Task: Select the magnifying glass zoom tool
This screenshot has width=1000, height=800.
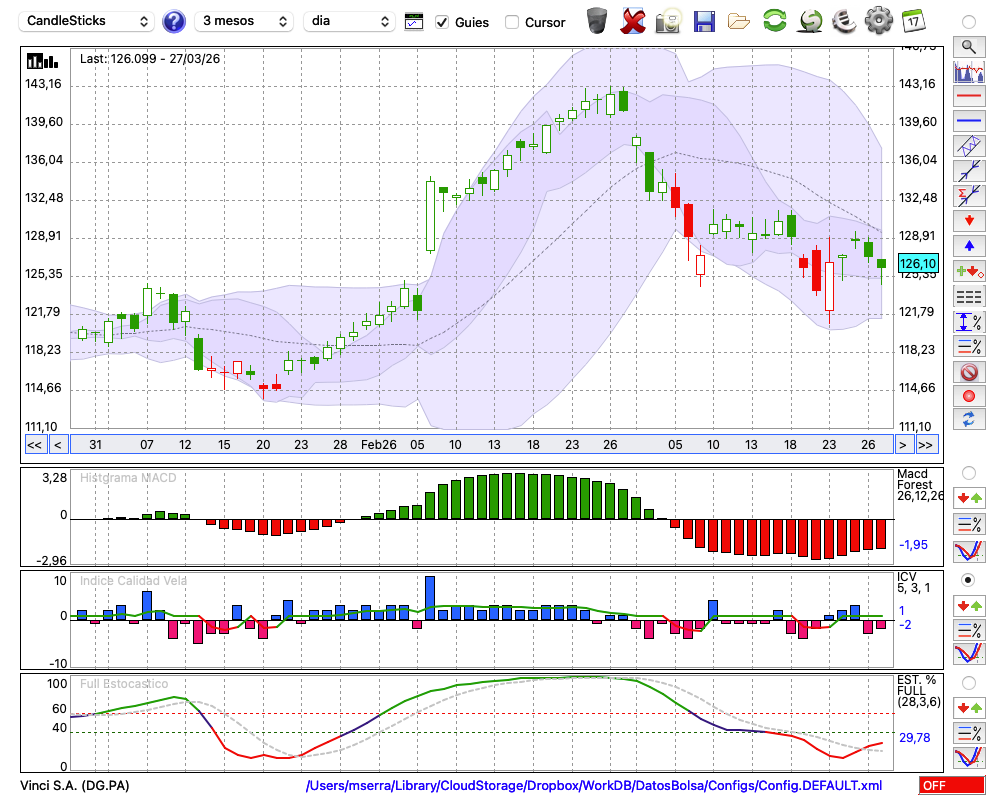Action: [x=968, y=46]
